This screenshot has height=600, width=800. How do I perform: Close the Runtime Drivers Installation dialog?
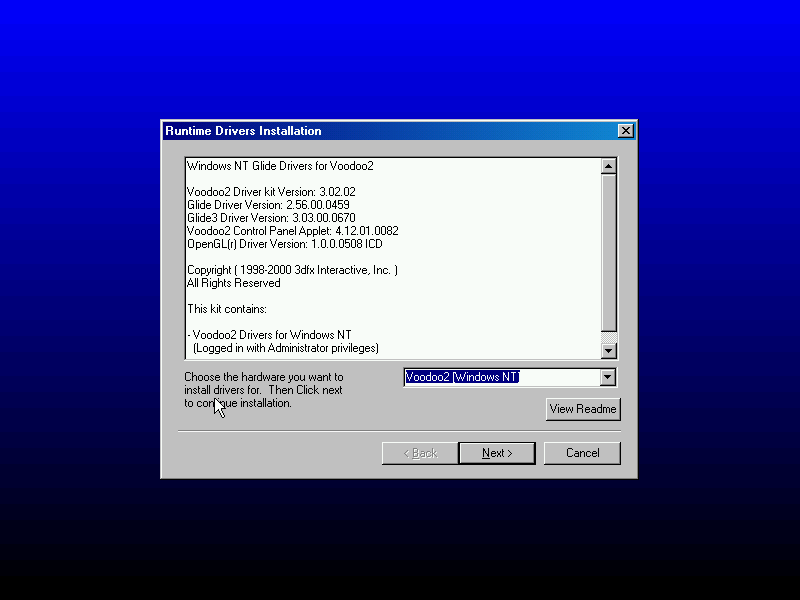click(x=625, y=131)
